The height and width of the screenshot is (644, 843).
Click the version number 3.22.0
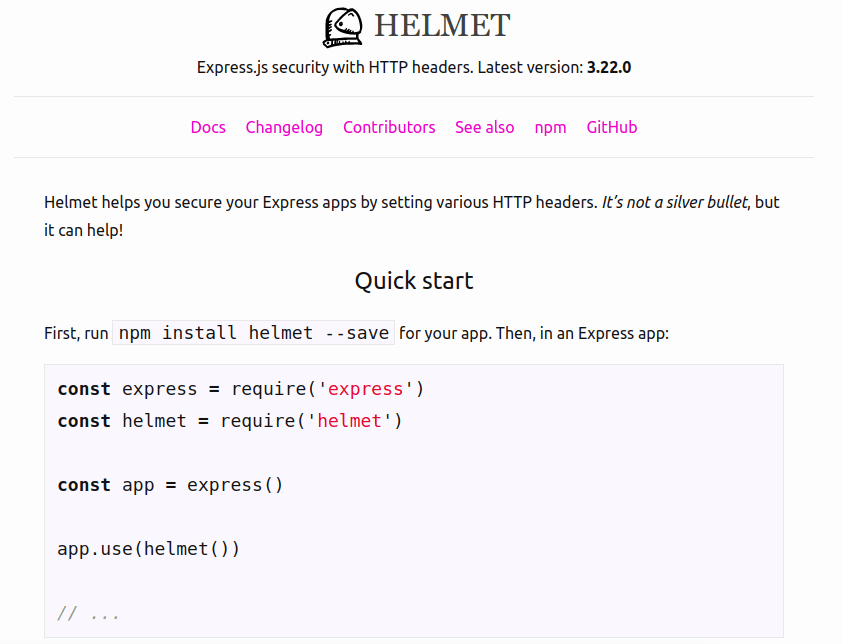coord(609,68)
